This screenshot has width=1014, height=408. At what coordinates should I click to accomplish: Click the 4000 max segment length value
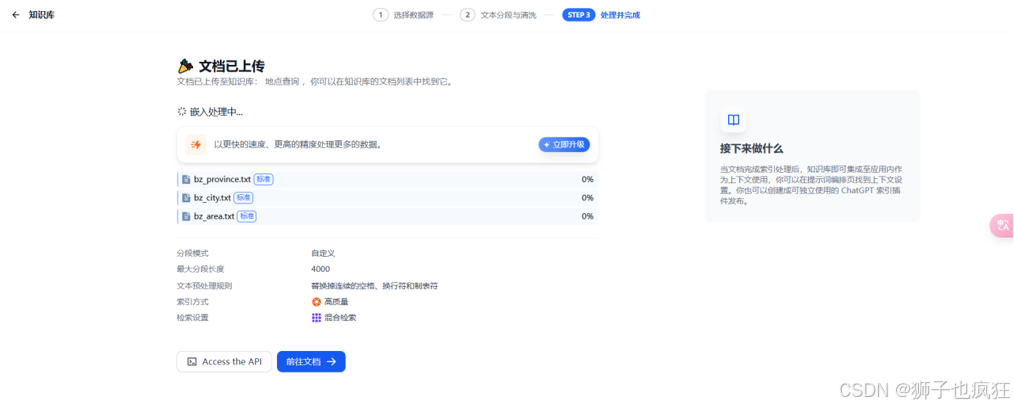point(320,269)
